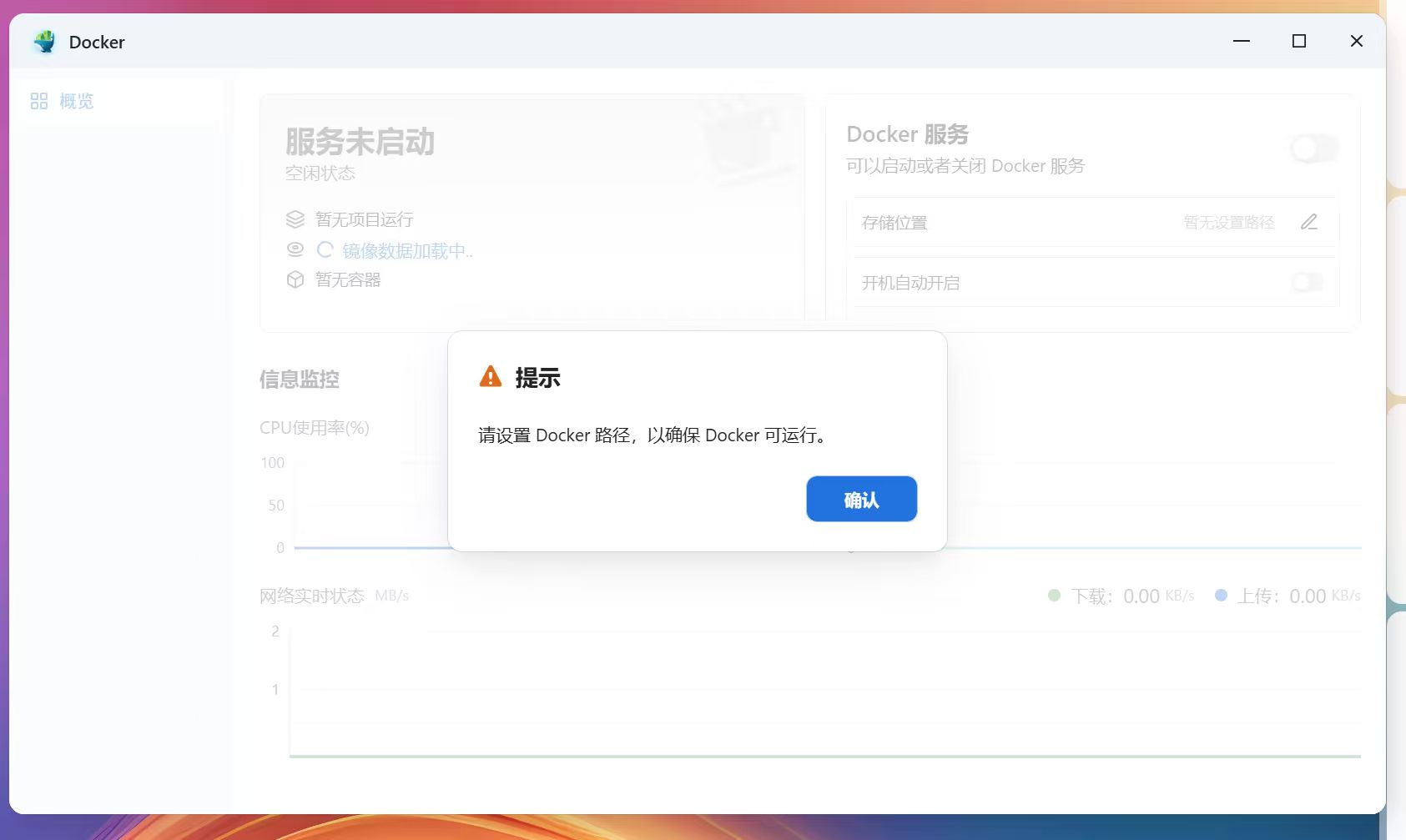Click the 空闲状态 status text
This screenshot has height=840, width=1406.
pos(320,174)
